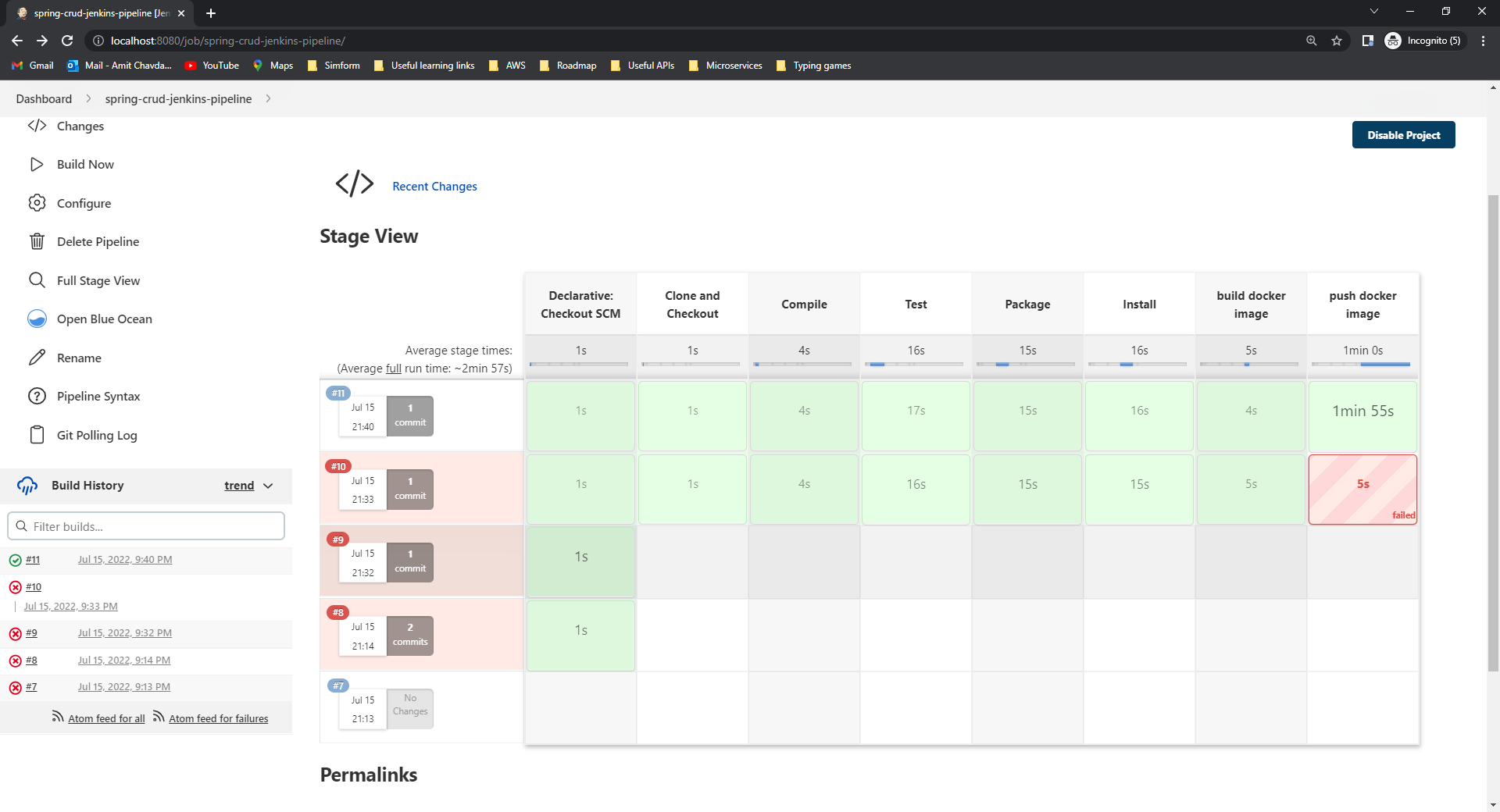1500x812 pixels.
Task: Click the Disable Project button
Action: [x=1403, y=134]
